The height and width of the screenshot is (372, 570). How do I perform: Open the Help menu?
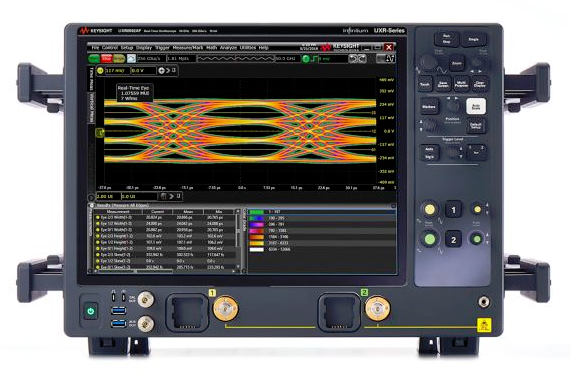click(x=263, y=48)
